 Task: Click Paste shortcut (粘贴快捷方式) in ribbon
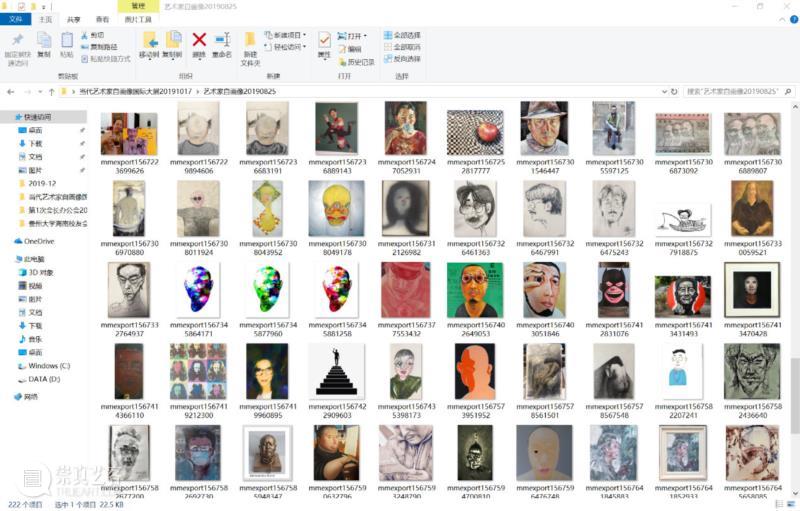106,59
